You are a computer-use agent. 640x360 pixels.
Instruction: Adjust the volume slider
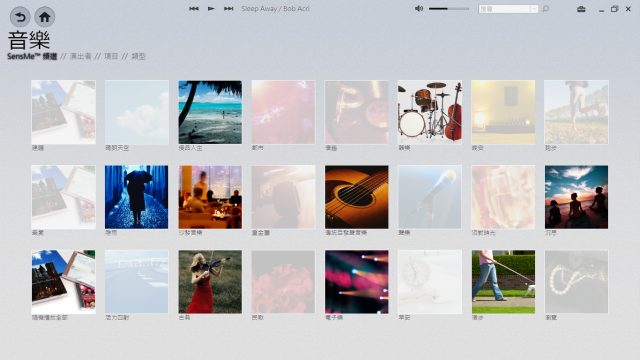[449, 9]
